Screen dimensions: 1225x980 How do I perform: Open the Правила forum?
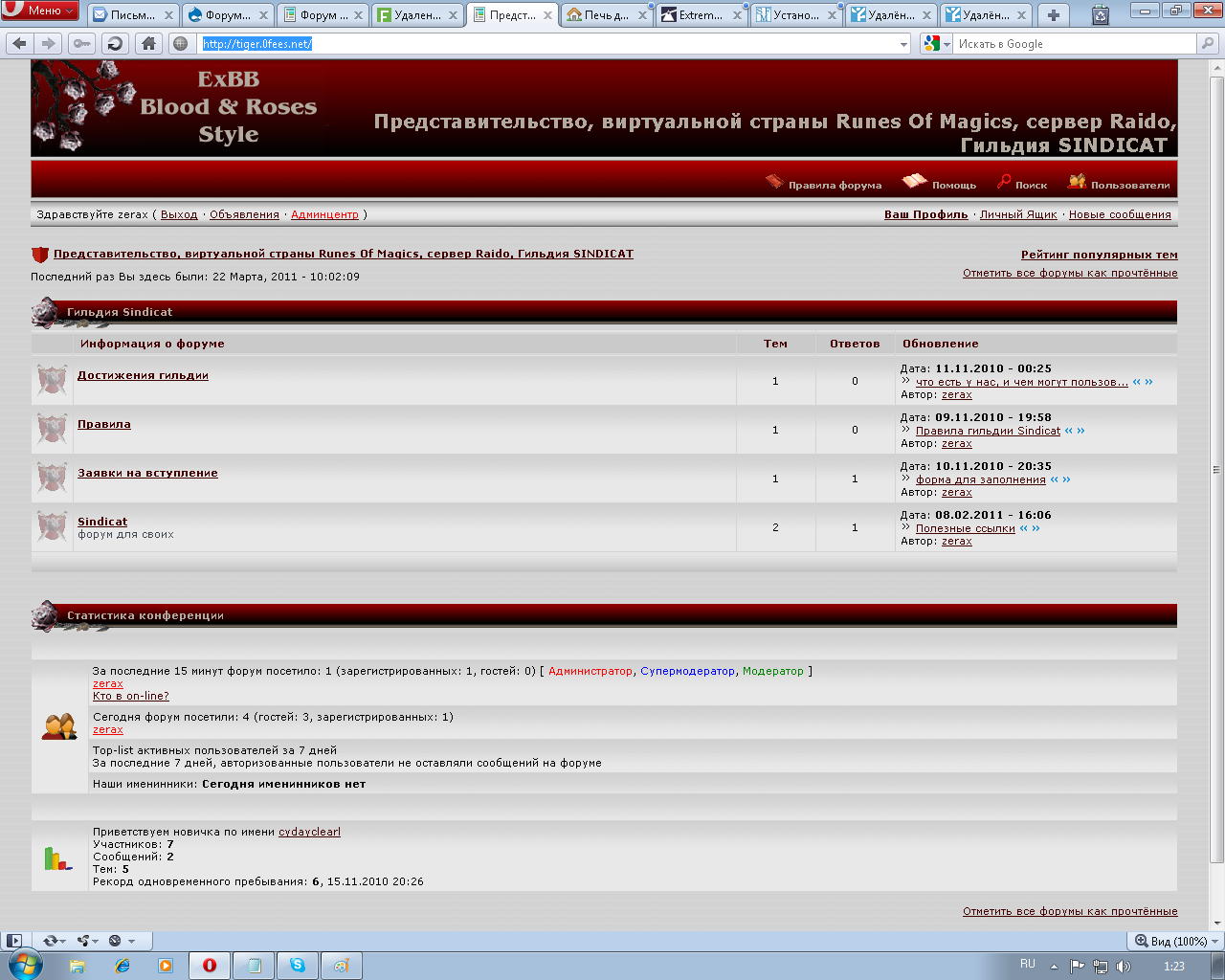coord(104,424)
